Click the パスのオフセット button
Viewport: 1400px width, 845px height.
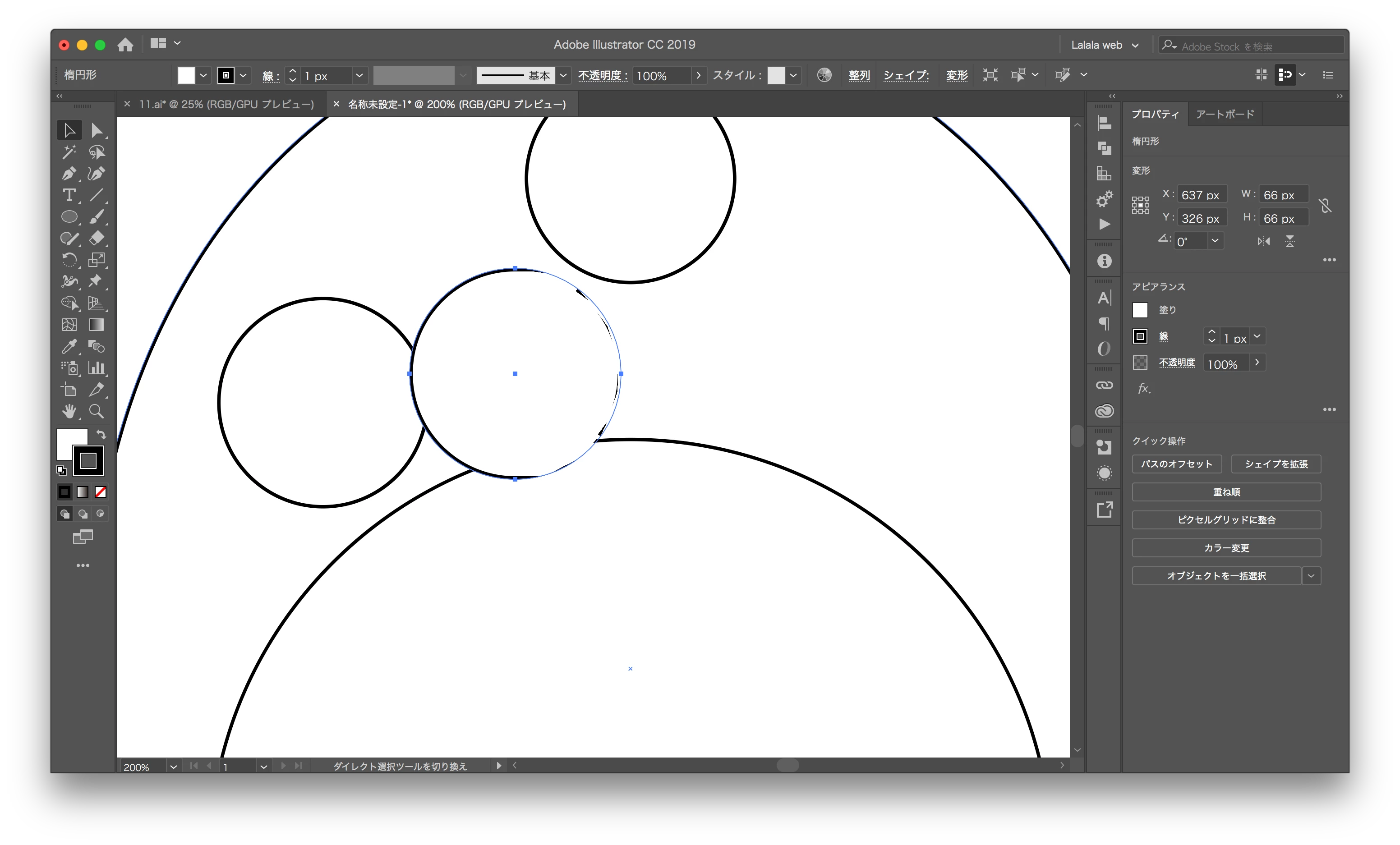point(1176,464)
